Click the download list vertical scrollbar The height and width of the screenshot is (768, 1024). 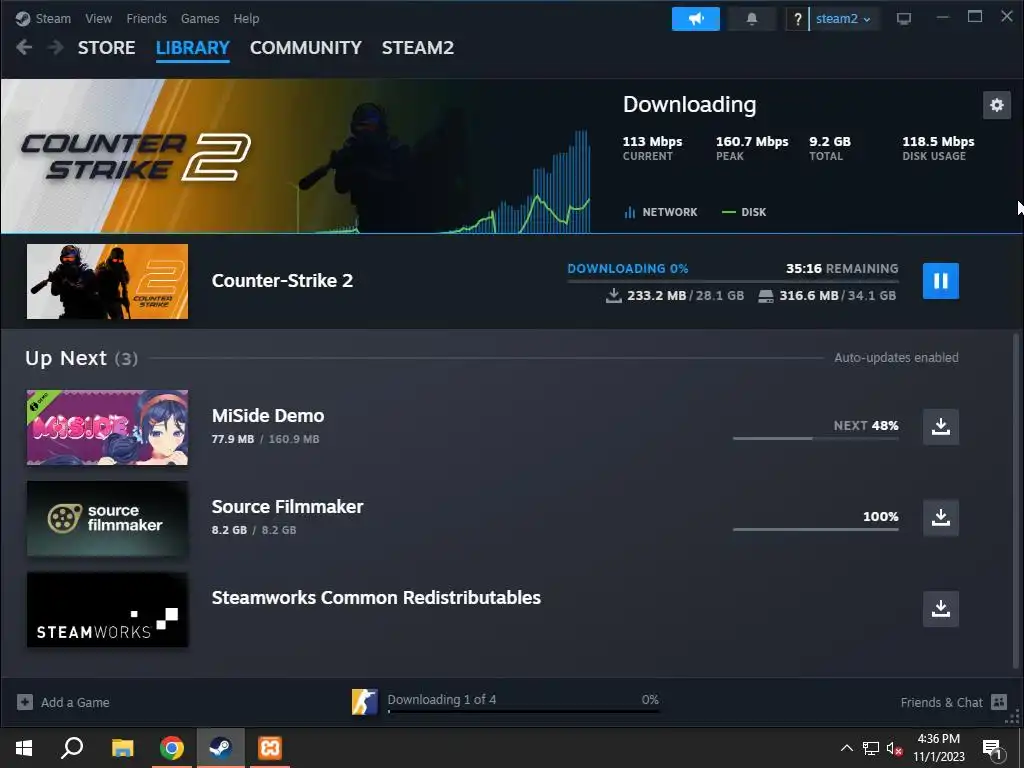[x=1016, y=502]
